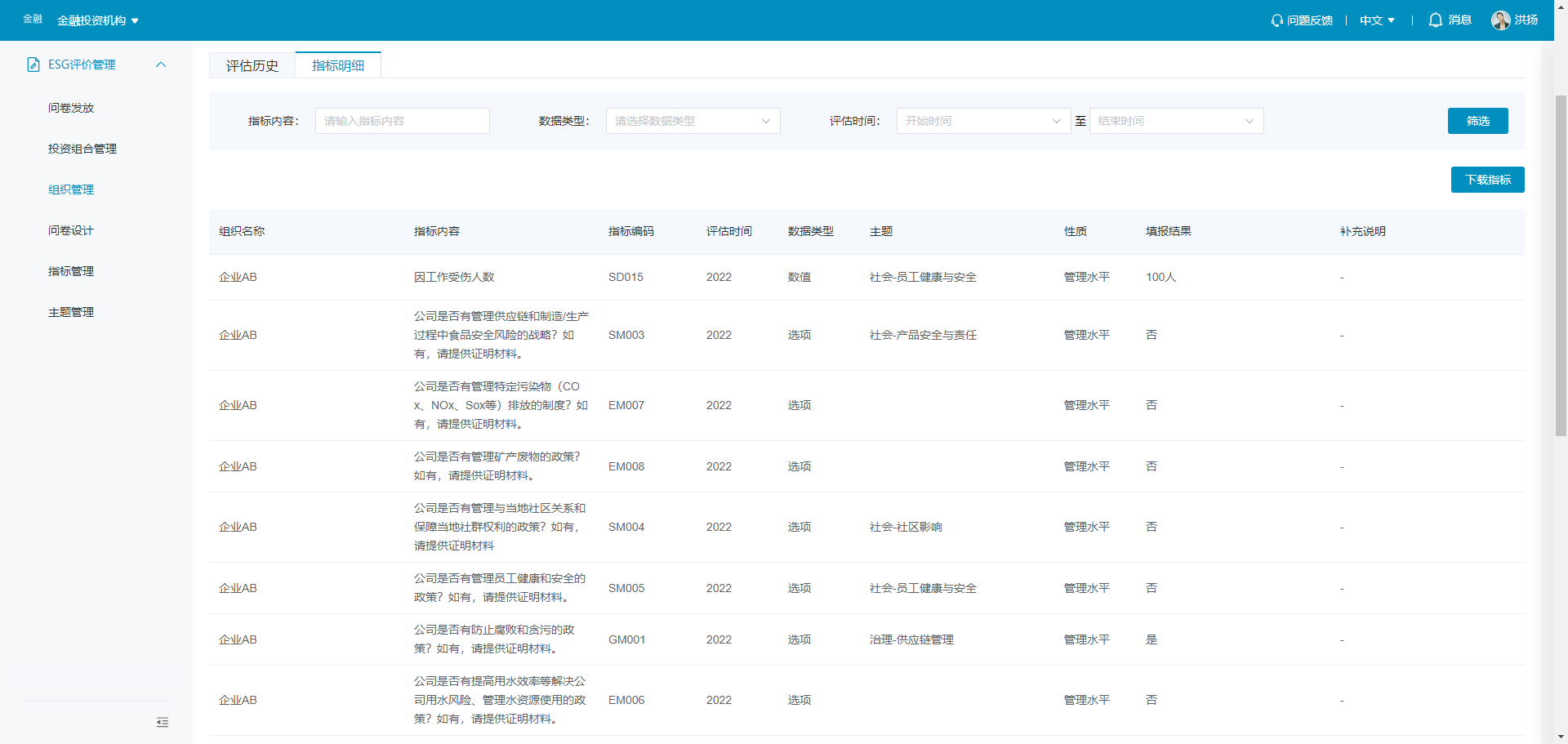Switch to the 评估历史 tab
This screenshot has width=1568, height=744.
coord(252,65)
